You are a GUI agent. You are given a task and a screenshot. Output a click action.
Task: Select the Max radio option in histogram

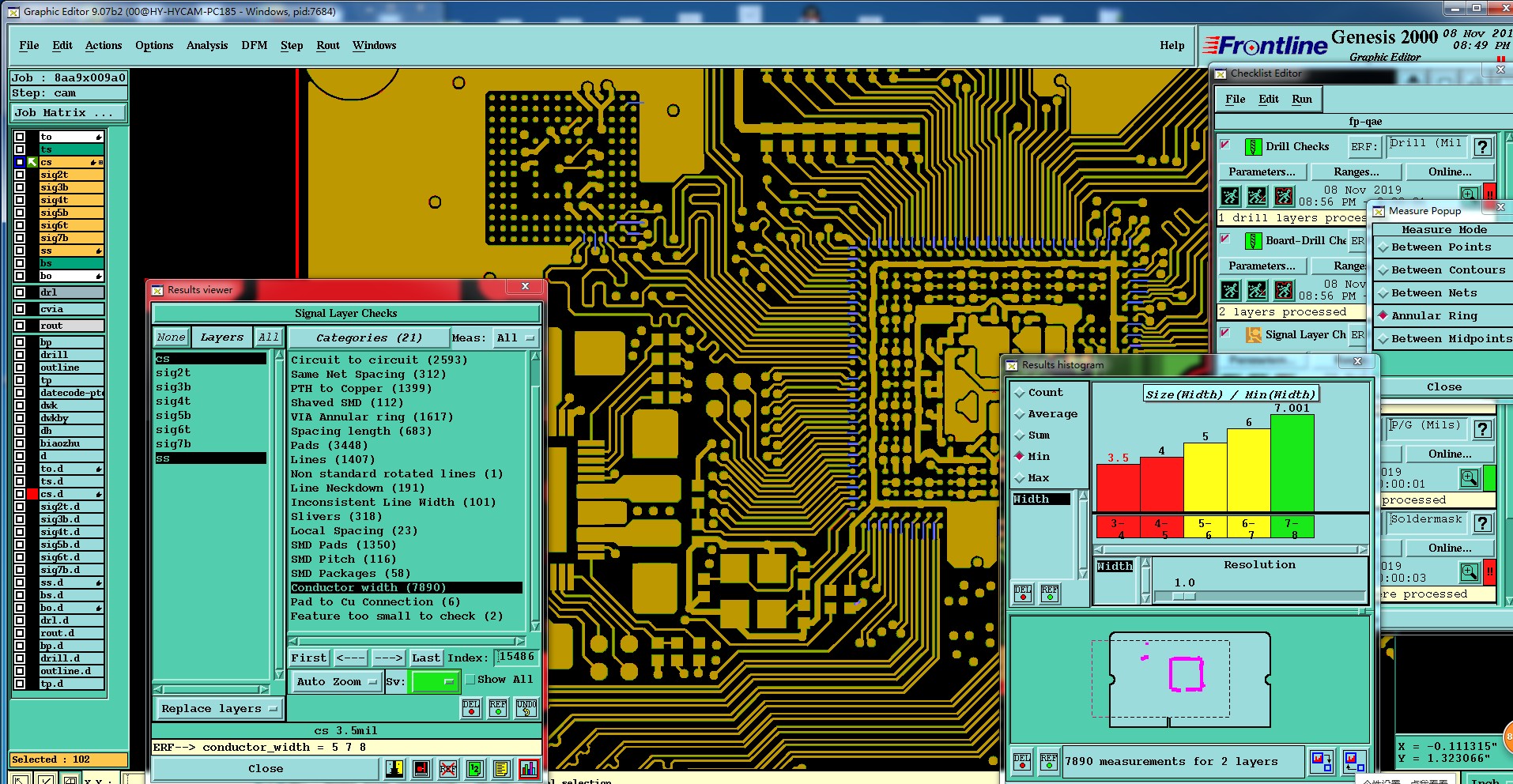click(1020, 478)
